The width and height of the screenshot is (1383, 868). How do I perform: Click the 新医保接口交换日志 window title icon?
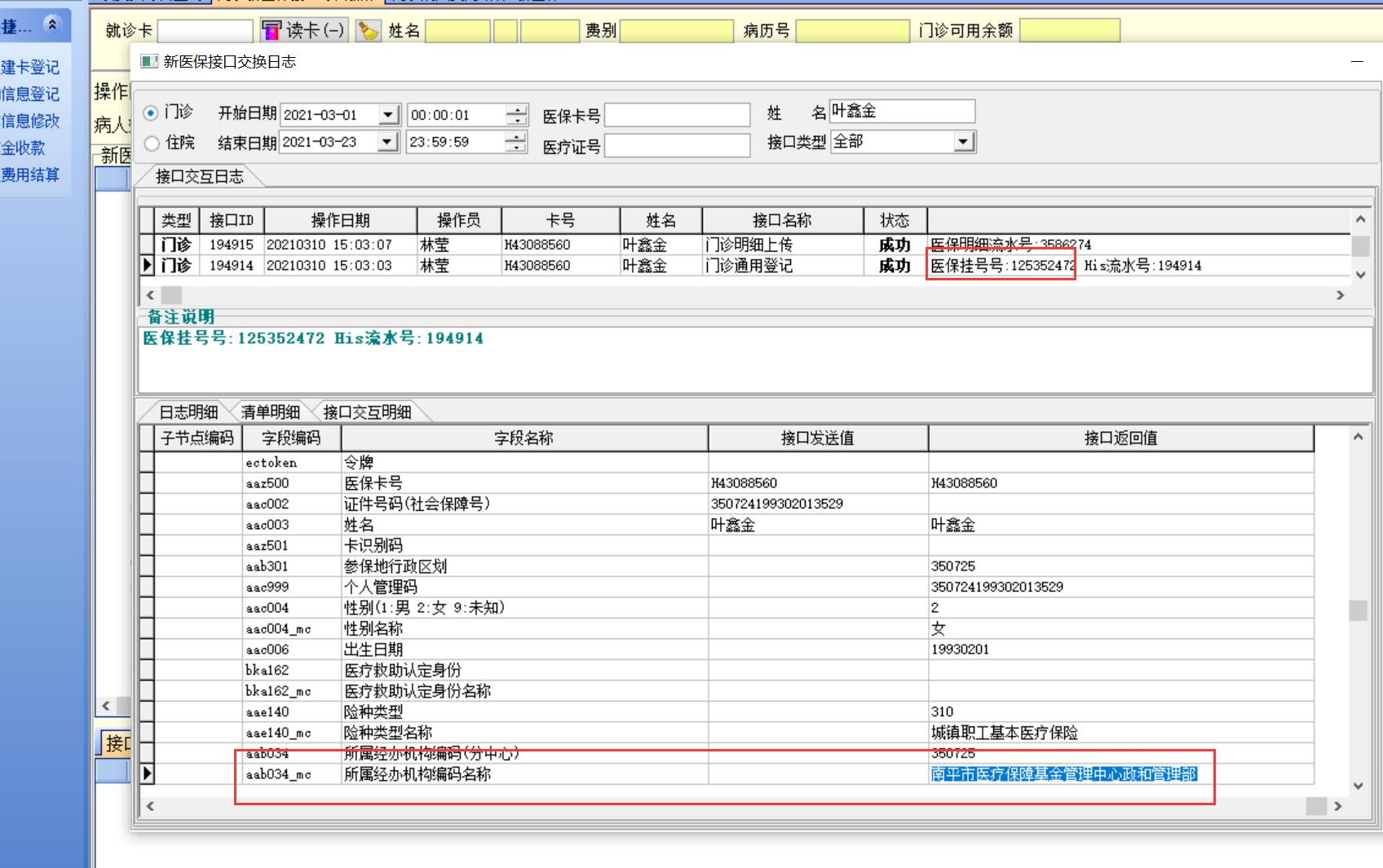click(148, 62)
